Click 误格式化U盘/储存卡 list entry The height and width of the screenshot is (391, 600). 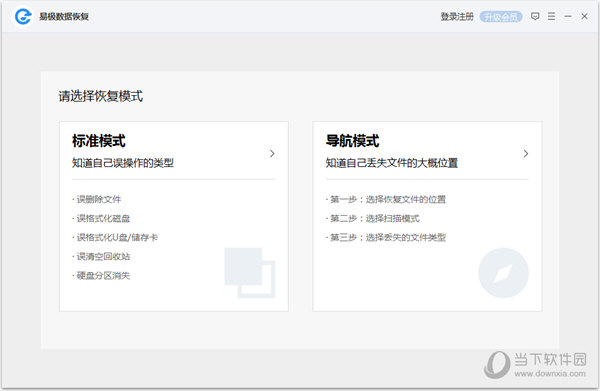point(117,238)
